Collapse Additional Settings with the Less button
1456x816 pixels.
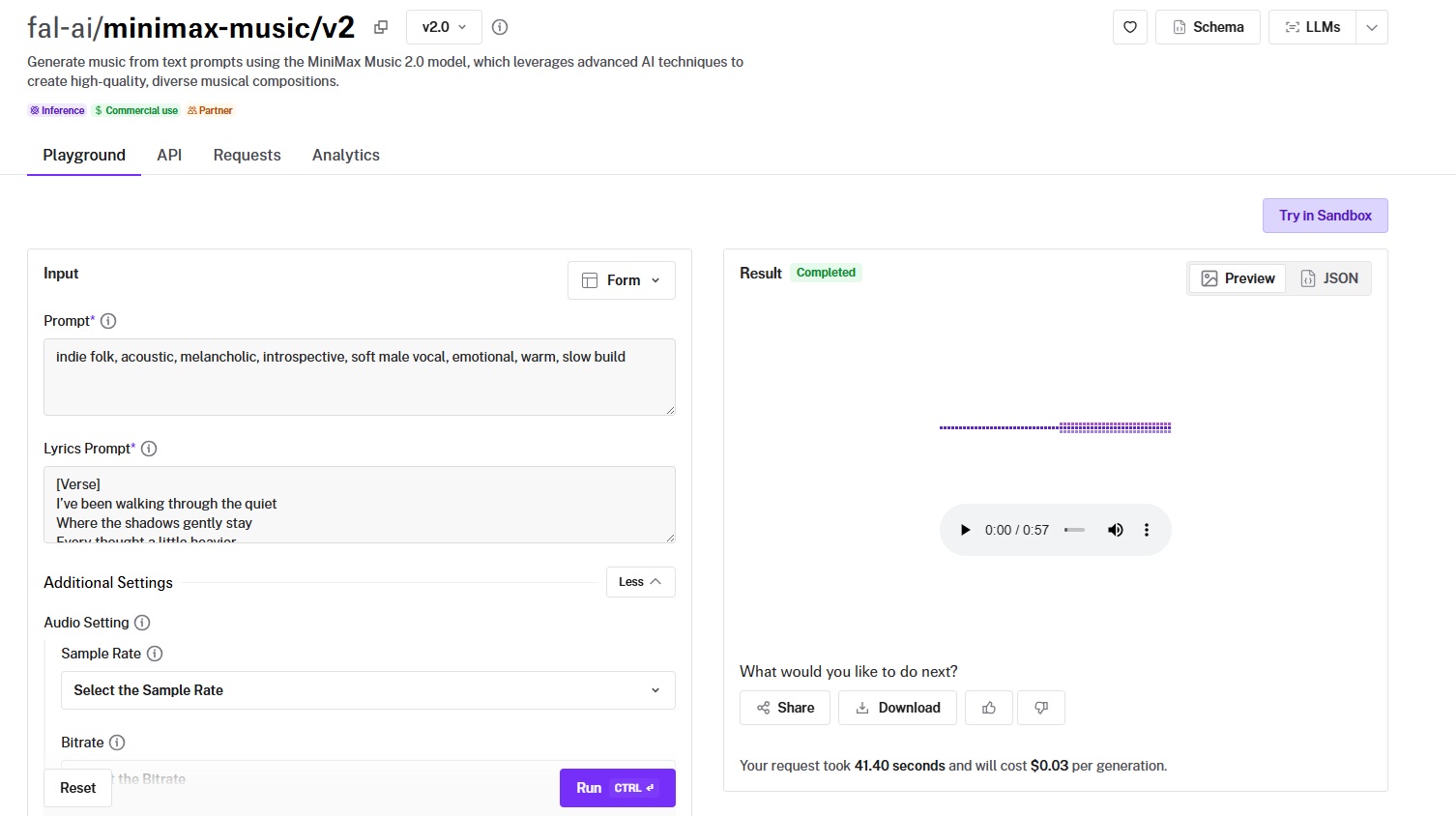point(640,582)
